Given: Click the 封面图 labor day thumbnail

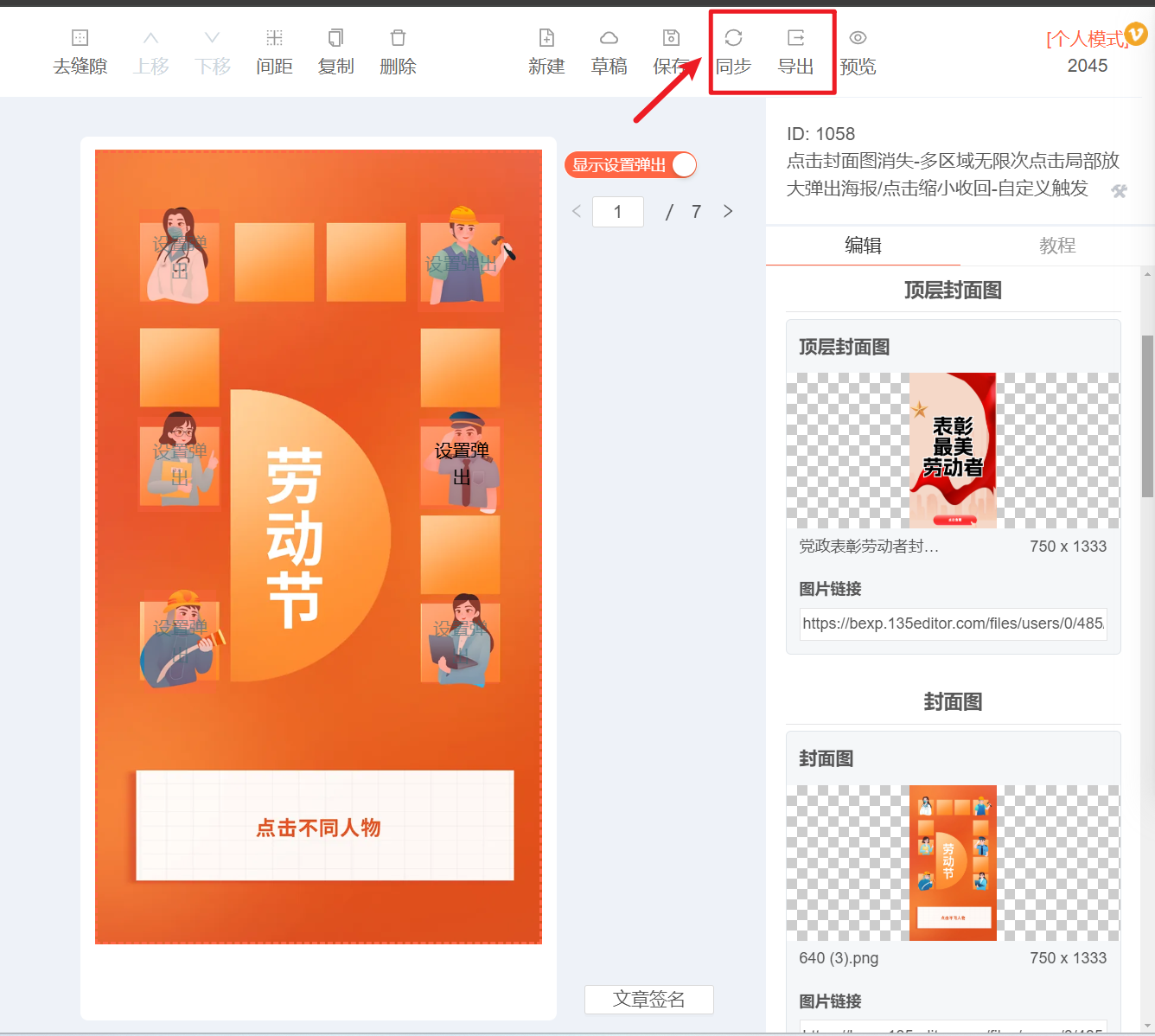Looking at the screenshot, I should tap(953, 863).
